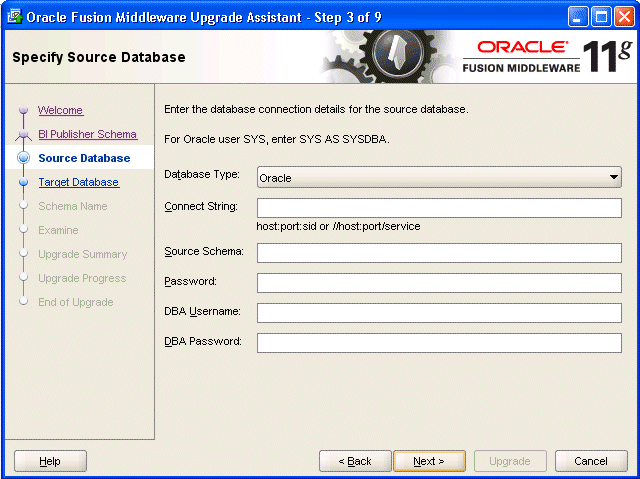
Task: Click the Welcome step bullet icon
Action: (x=24, y=110)
